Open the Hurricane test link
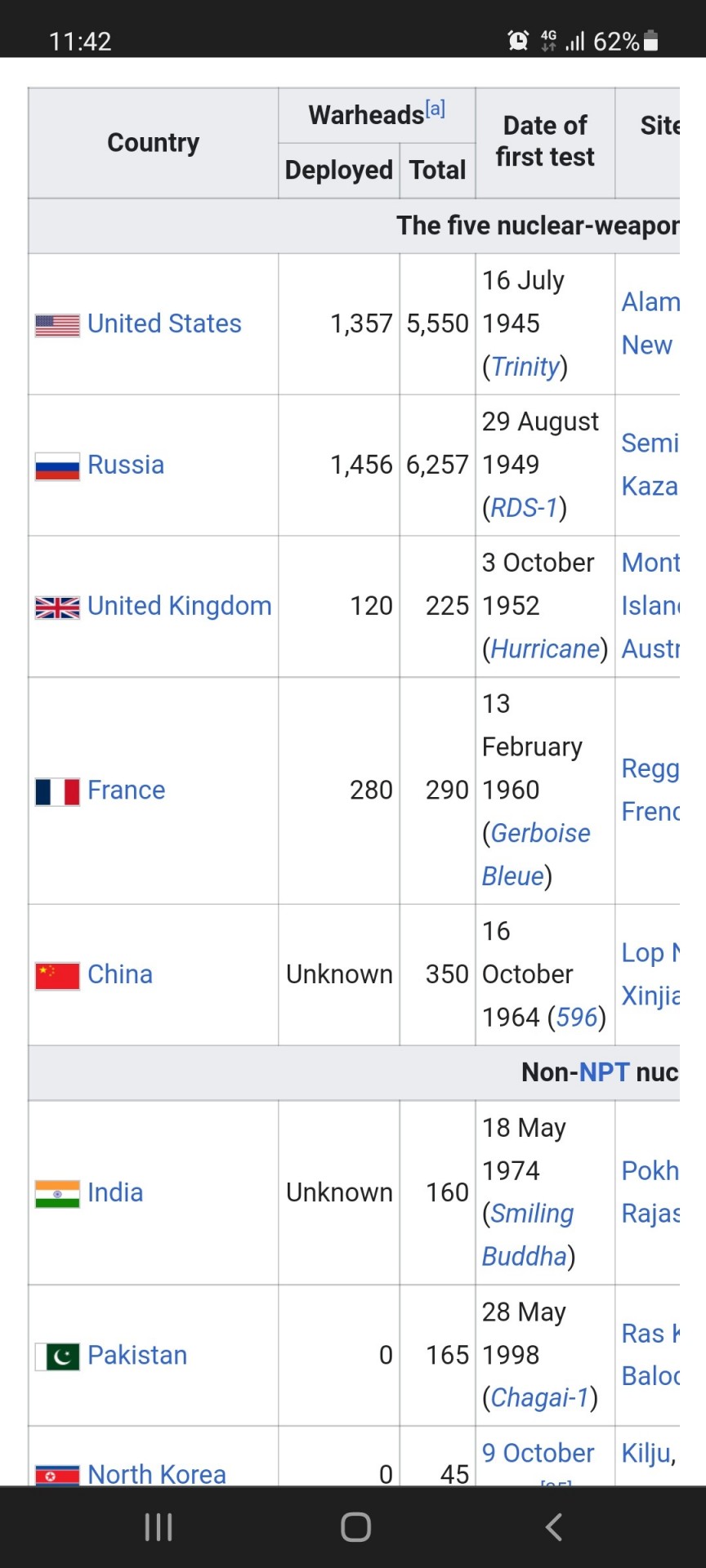 click(x=545, y=648)
